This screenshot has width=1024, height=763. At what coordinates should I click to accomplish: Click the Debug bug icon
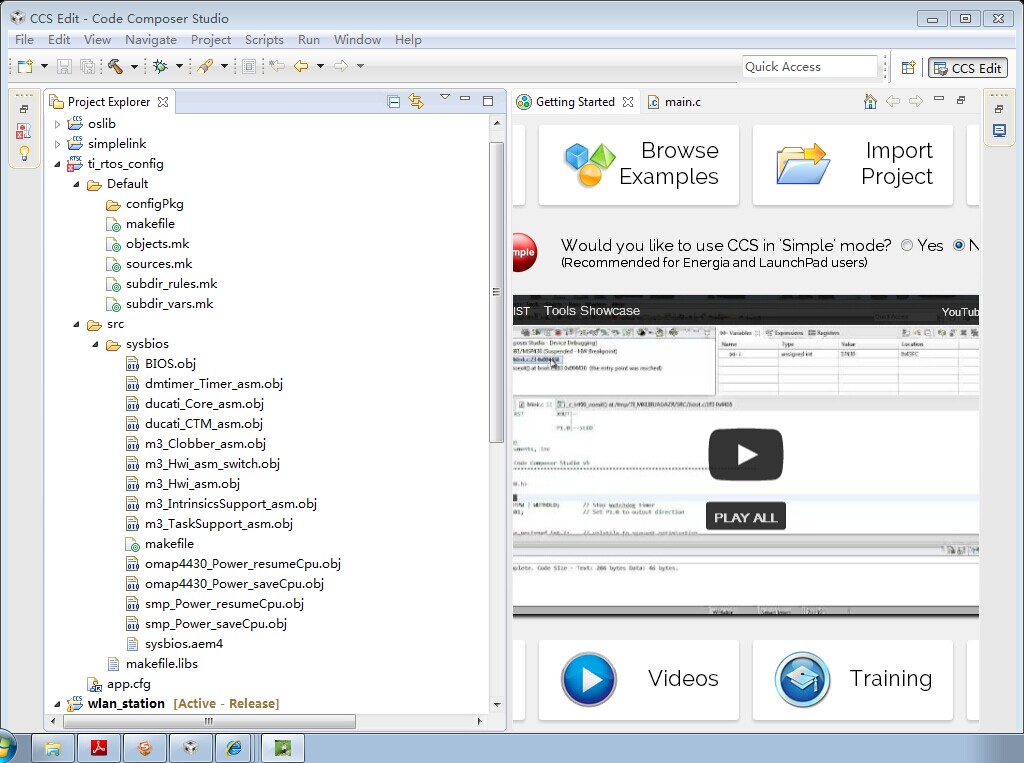pos(160,66)
